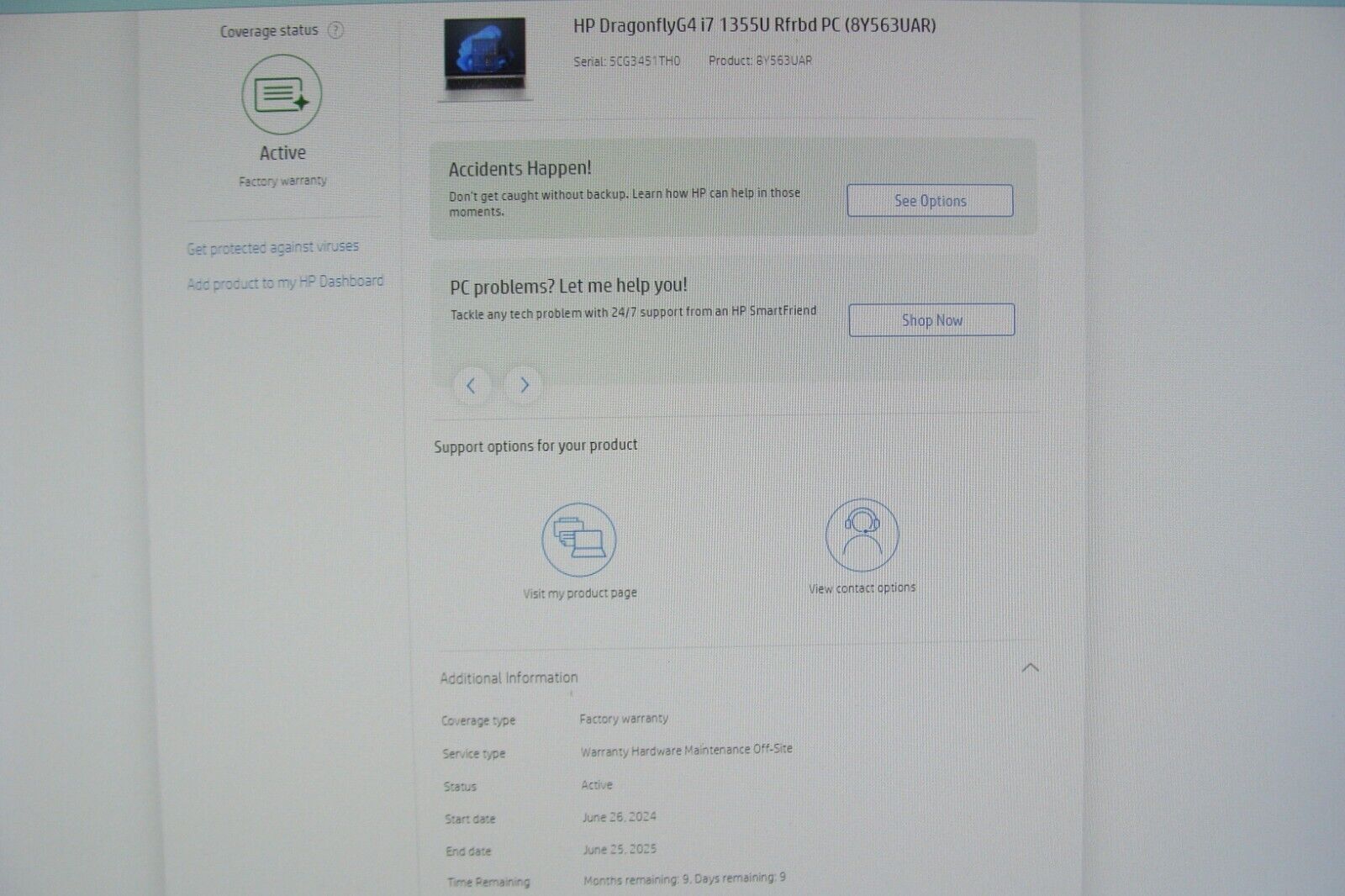This screenshot has height=896, width=1345.
Task: Click the Coverage status label
Action: (x=269, y=31)
